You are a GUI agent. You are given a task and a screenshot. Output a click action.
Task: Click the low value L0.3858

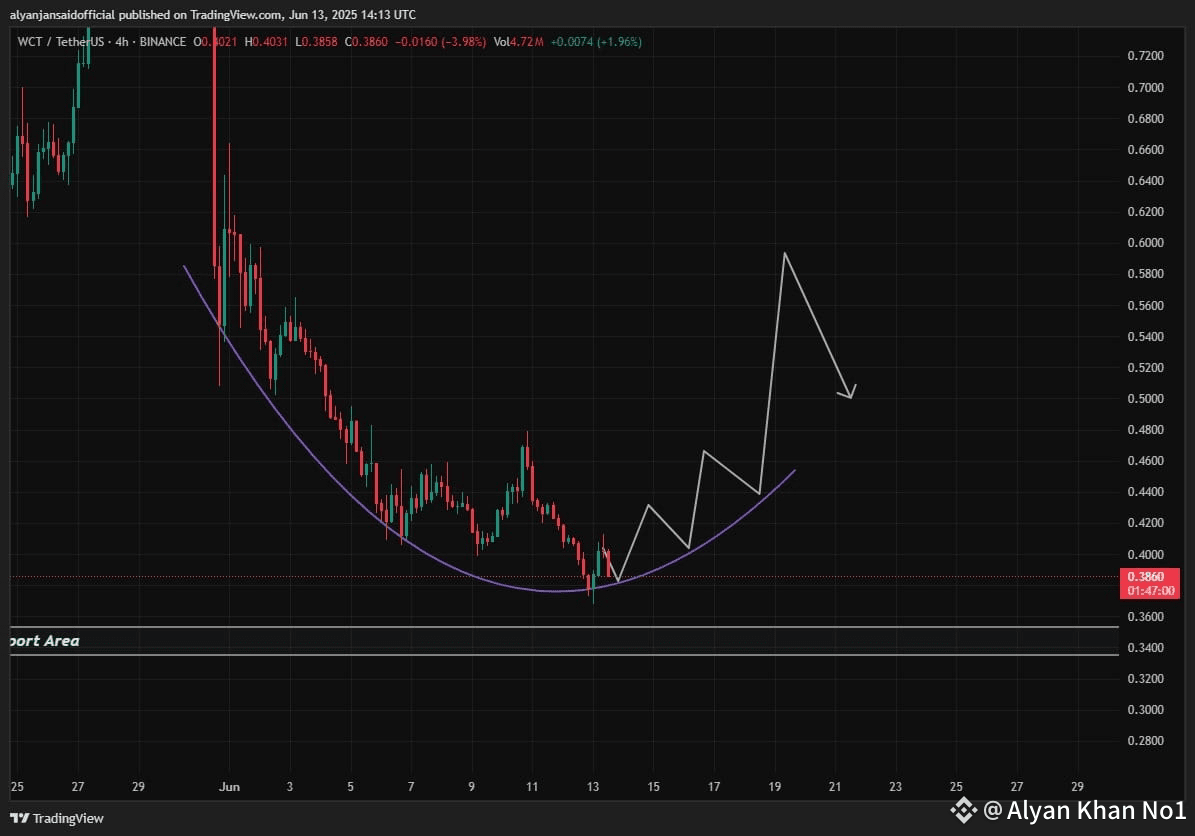316,41
